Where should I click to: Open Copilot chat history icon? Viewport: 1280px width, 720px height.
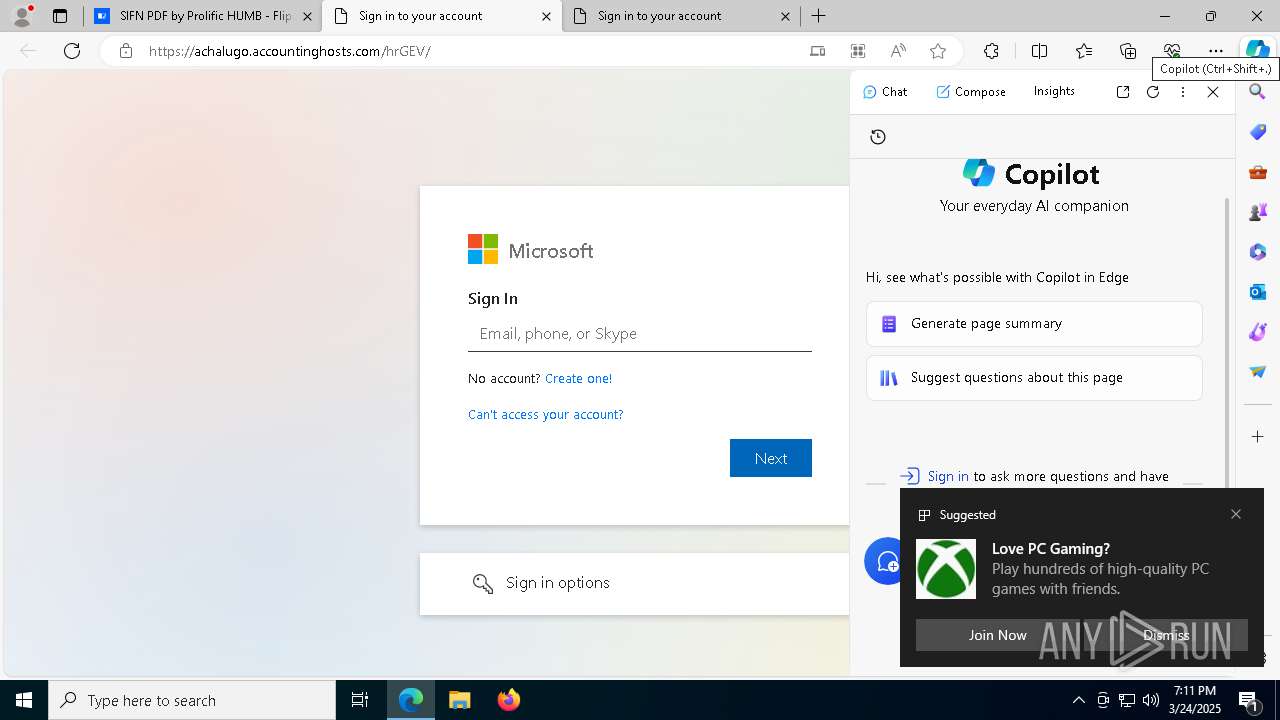click(878, 137)
